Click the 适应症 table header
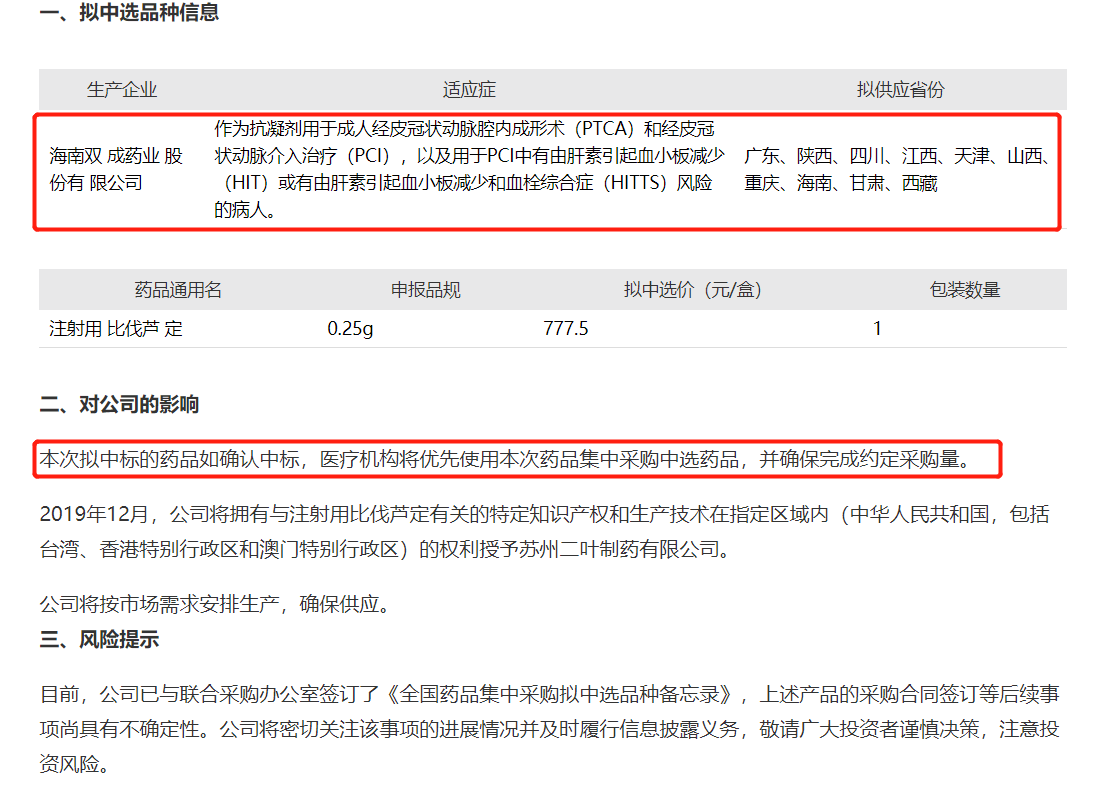 469,90
